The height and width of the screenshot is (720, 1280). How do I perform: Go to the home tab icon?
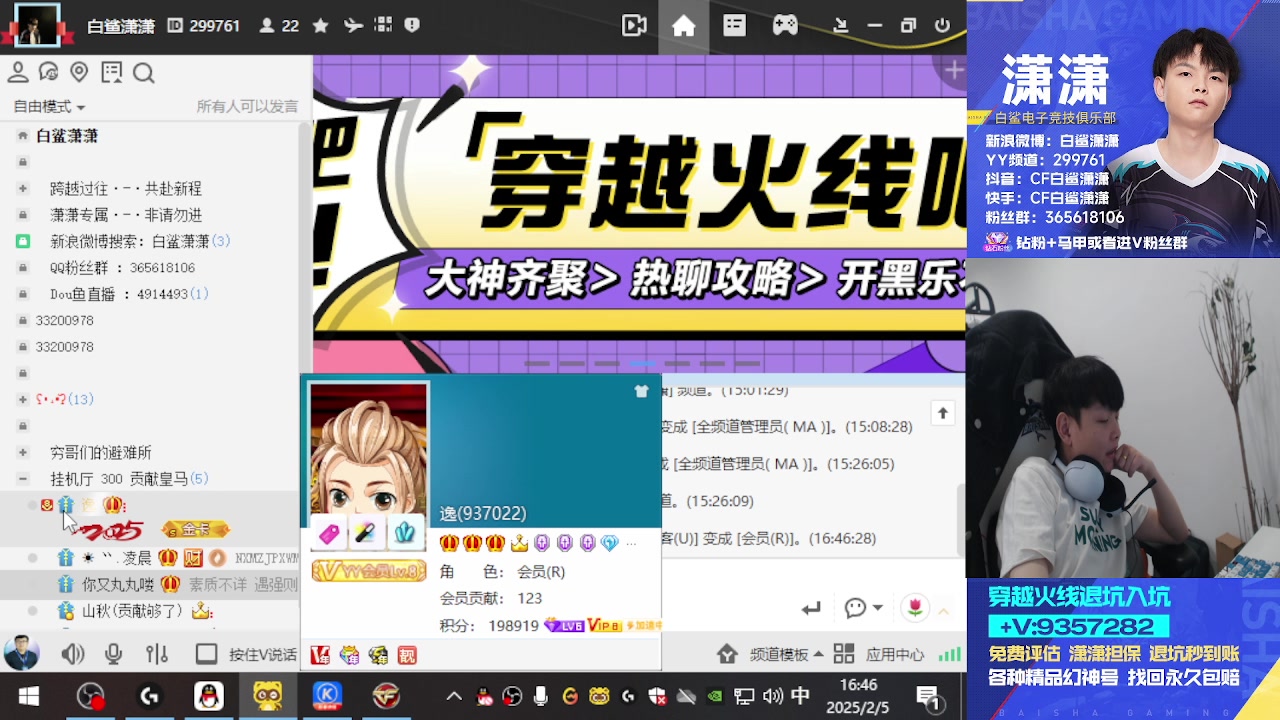(x=684, y=26)
